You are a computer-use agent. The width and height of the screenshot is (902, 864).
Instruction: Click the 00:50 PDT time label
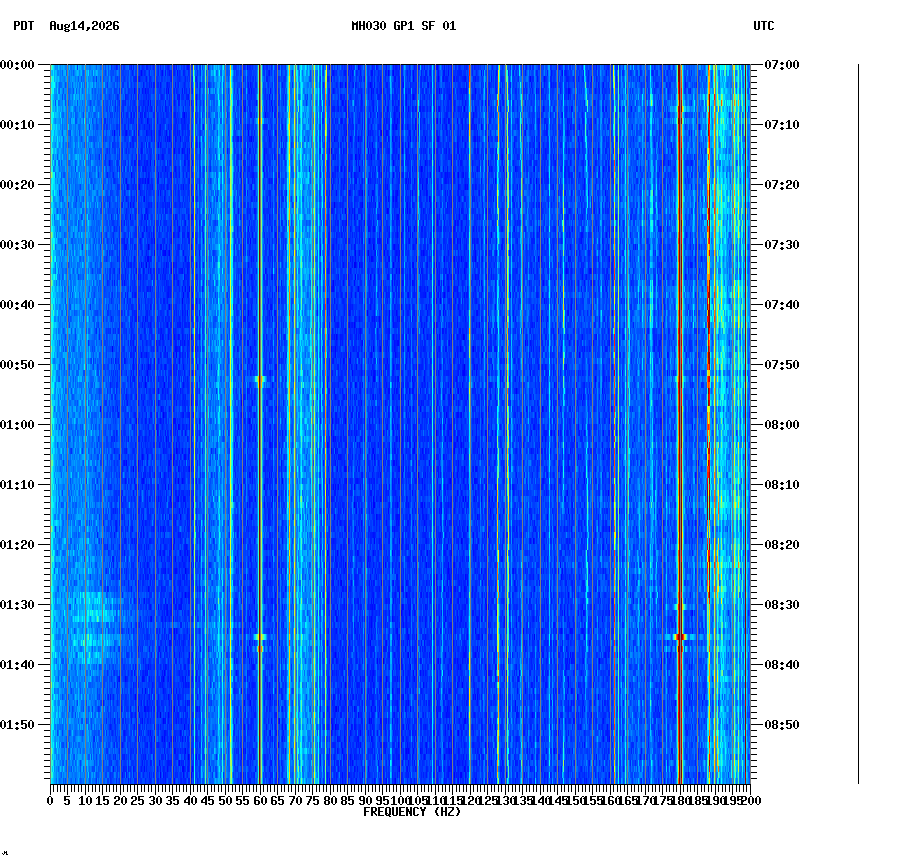coord(17,365)
